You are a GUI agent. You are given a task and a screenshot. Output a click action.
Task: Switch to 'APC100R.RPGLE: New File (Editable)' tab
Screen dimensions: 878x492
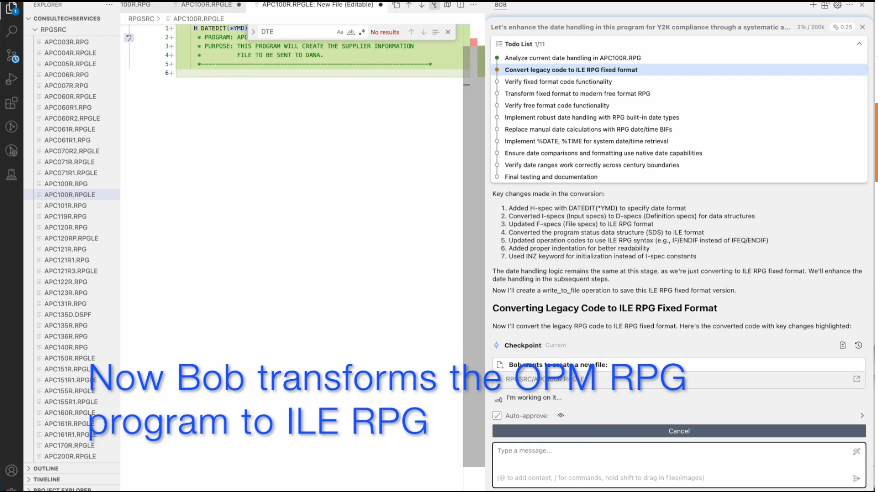[317, 4]
